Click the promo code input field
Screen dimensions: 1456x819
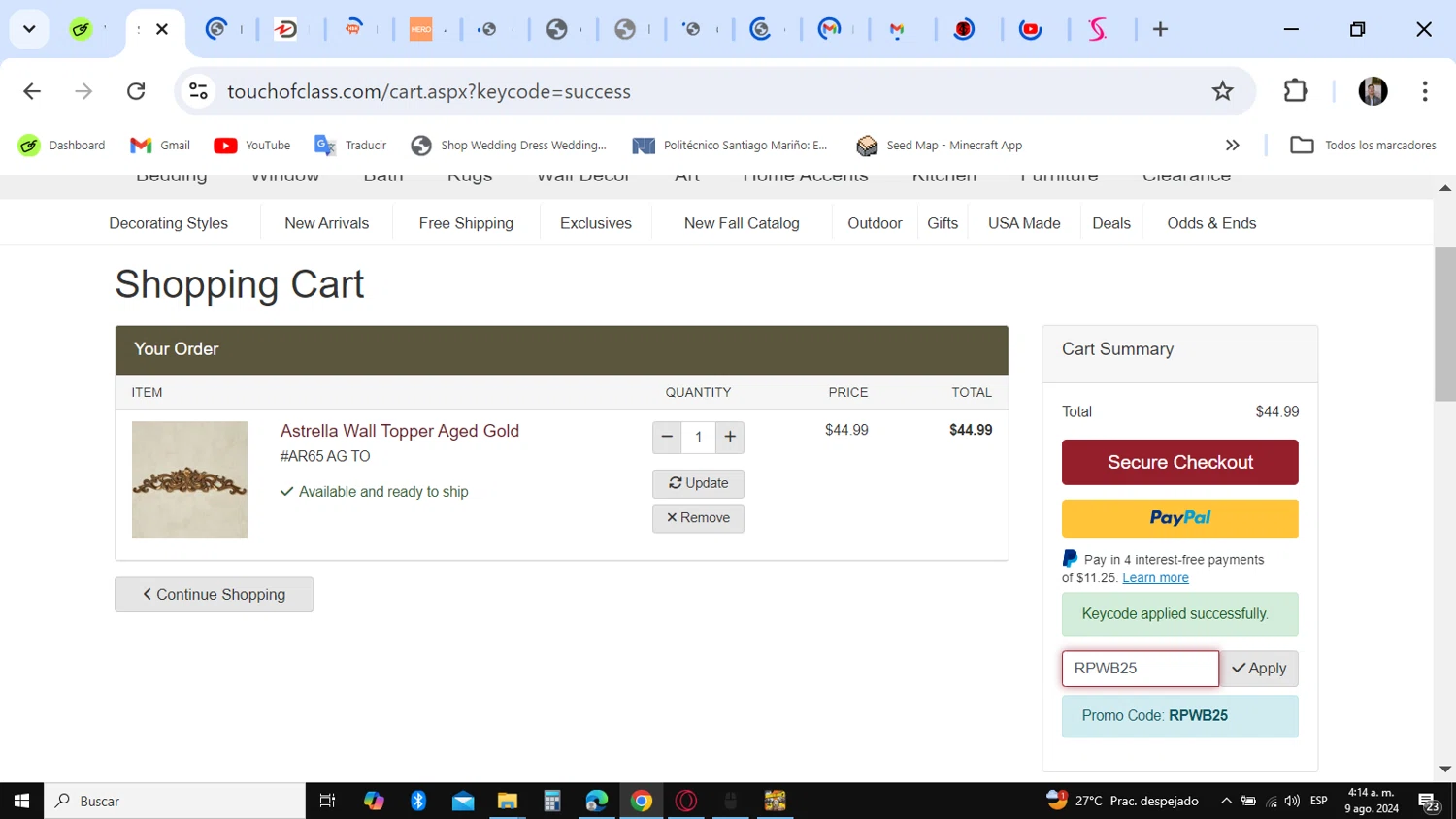(1141, 669)
